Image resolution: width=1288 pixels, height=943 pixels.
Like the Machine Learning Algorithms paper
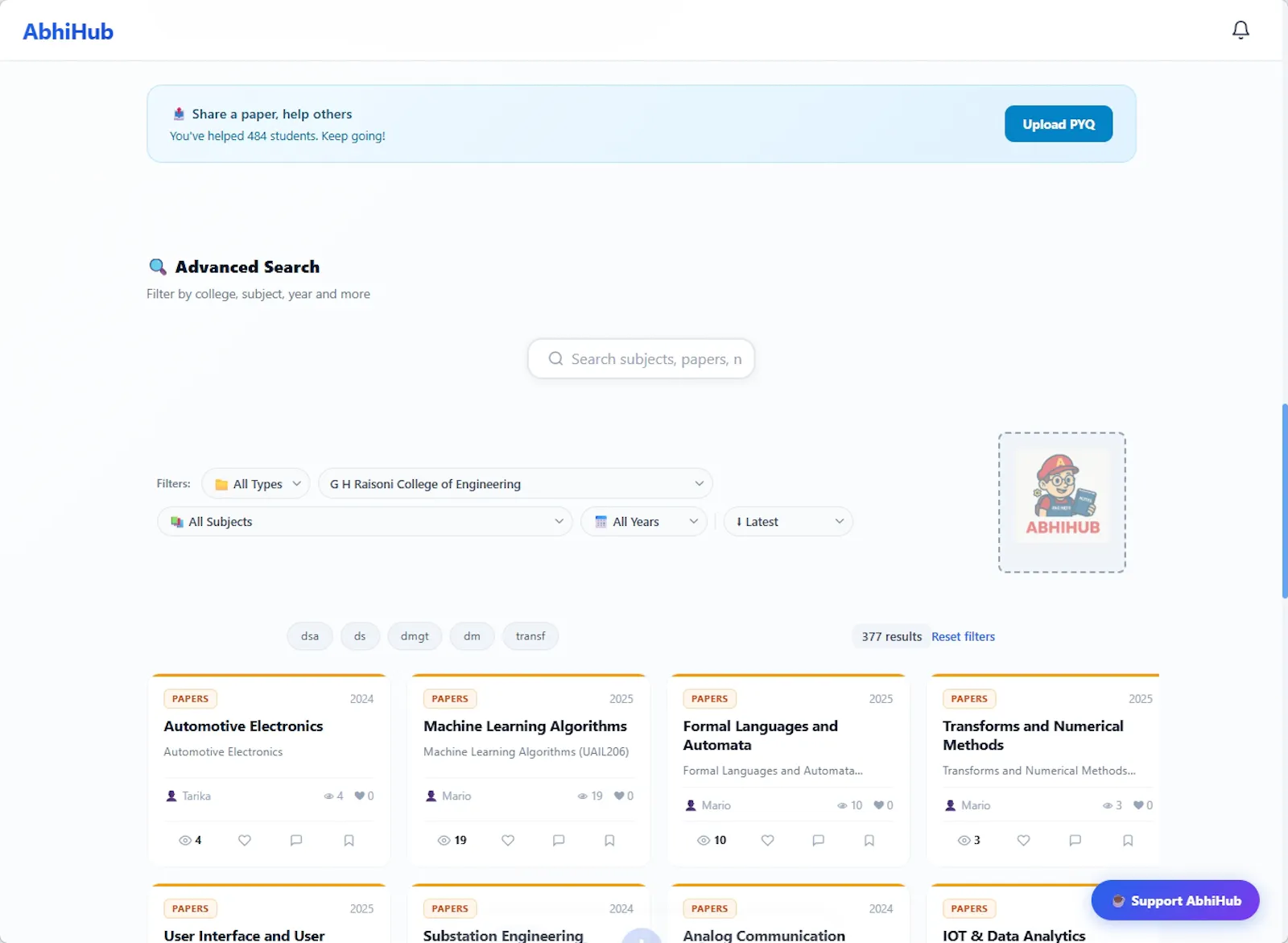click(508, 840)
